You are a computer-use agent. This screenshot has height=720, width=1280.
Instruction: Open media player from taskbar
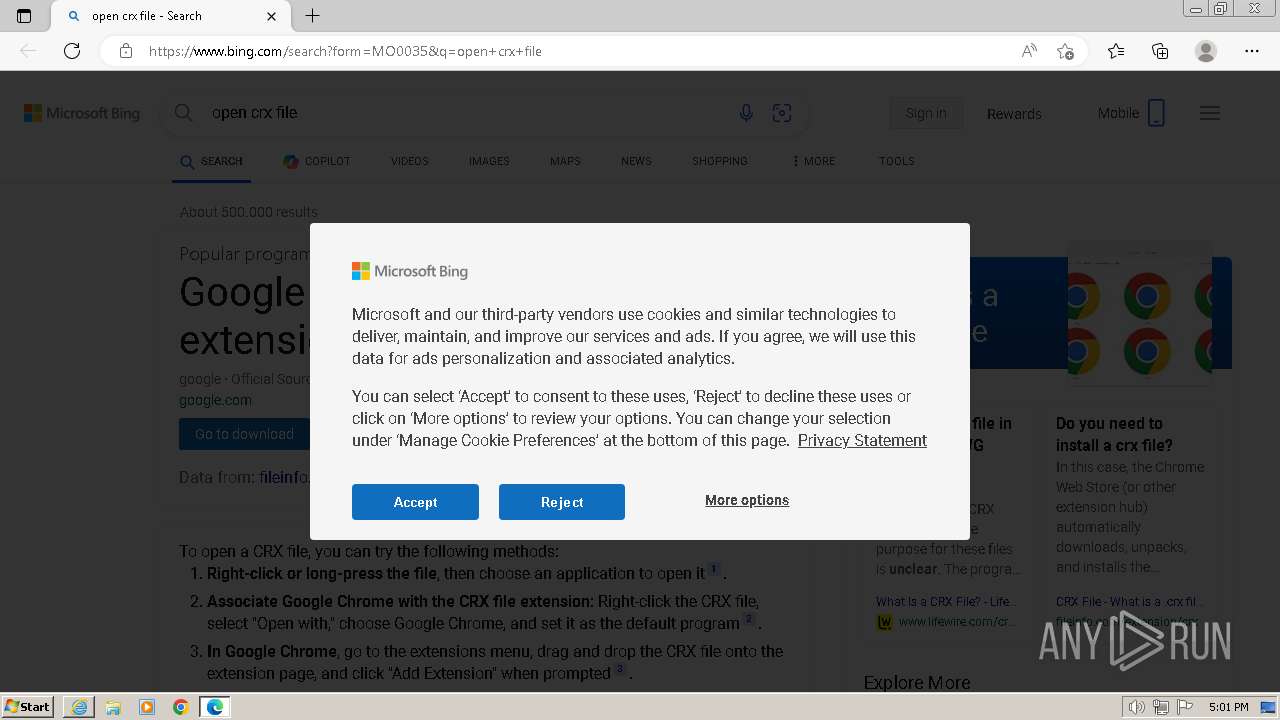147,707
